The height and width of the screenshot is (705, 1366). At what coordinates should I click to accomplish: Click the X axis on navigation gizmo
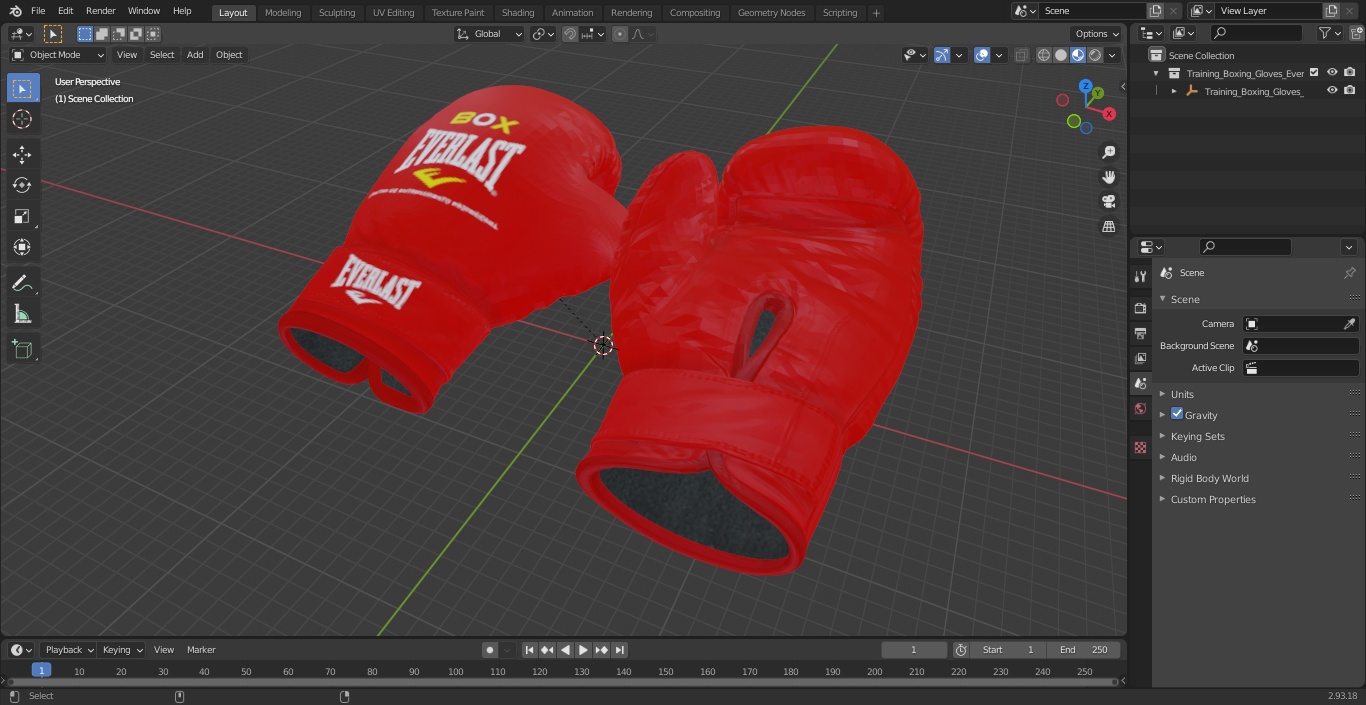(1109, 114)
